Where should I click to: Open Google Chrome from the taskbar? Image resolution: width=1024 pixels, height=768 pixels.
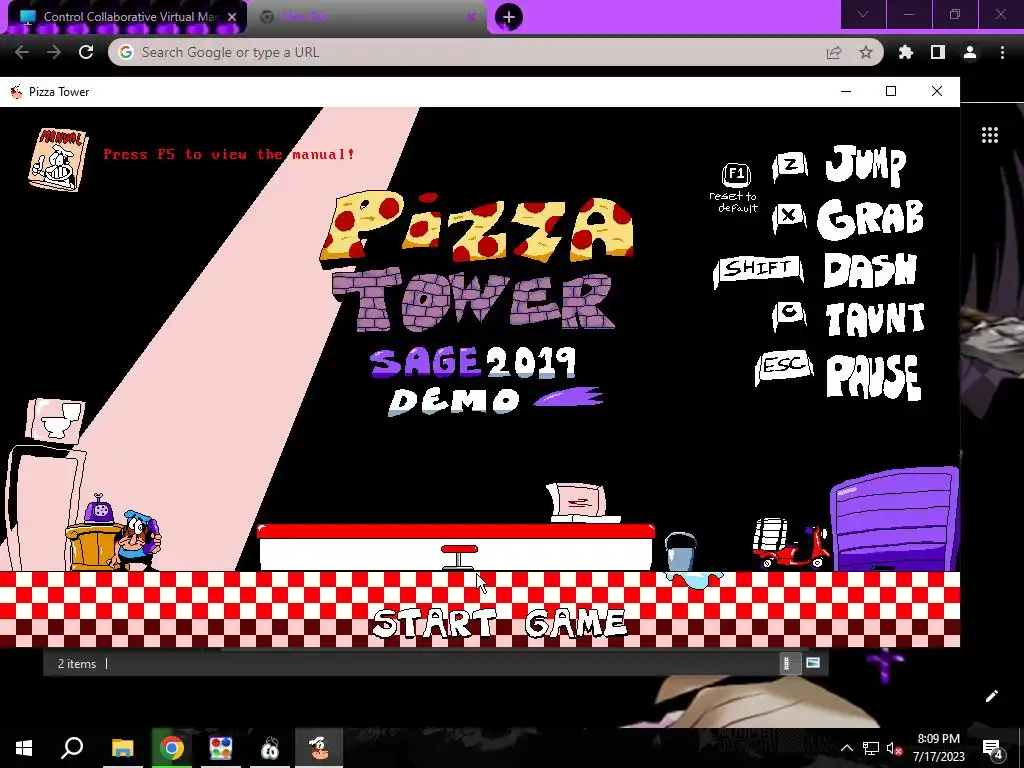172,748
